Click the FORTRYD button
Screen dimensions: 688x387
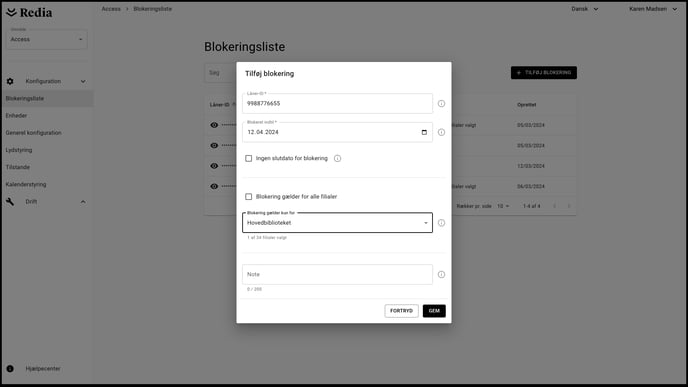pyautogui.click(x=401, y=311)
